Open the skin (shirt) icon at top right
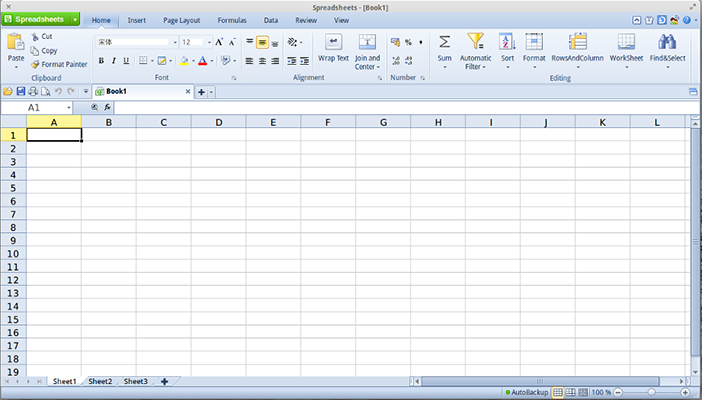 649,20
